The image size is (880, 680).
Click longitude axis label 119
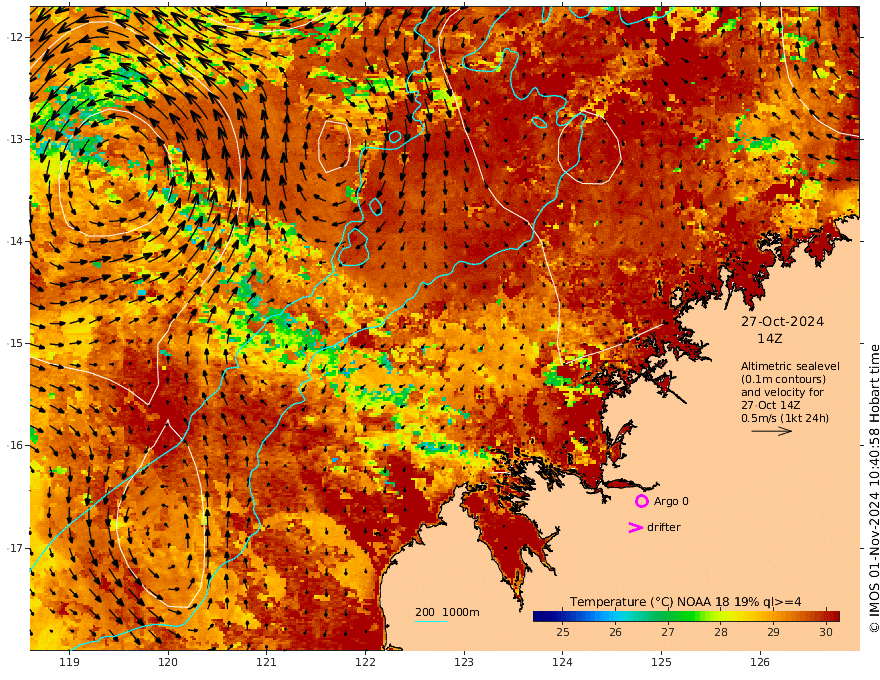(x=69, y=662)
